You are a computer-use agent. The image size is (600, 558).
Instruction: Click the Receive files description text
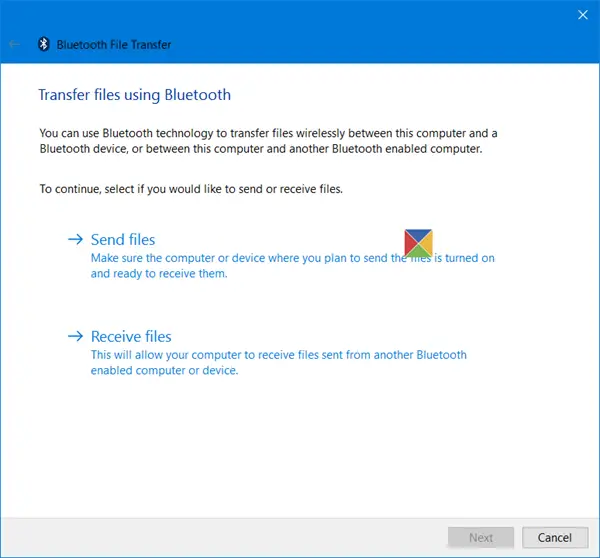tap(279, 362)
